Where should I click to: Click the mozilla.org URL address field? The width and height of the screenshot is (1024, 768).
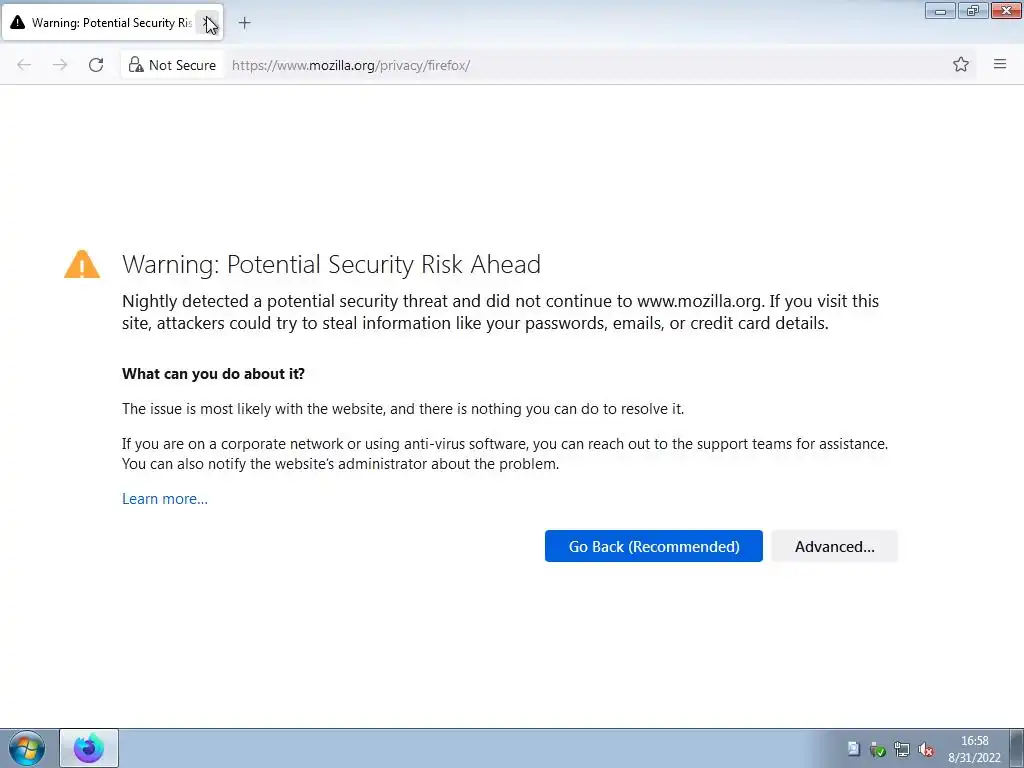(351, 65)
